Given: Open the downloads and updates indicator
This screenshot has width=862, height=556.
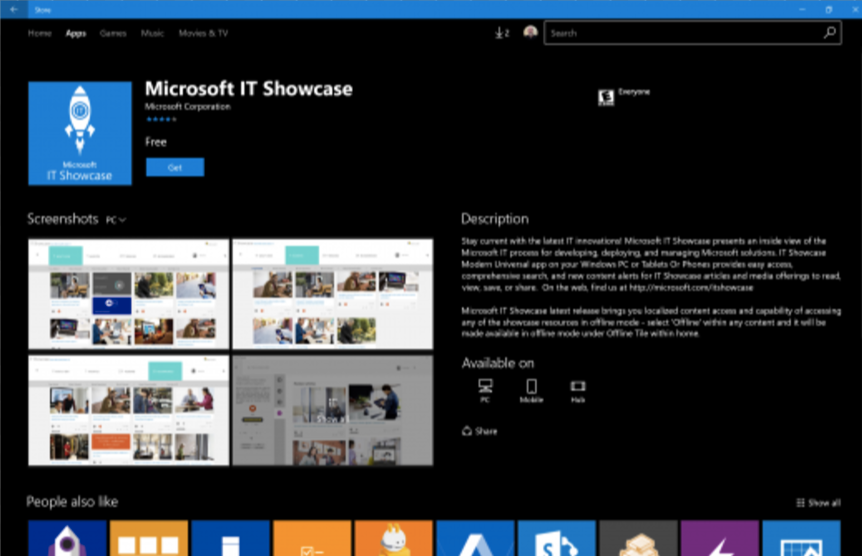Looking at the screenshot, I should [x=501, y=33].
